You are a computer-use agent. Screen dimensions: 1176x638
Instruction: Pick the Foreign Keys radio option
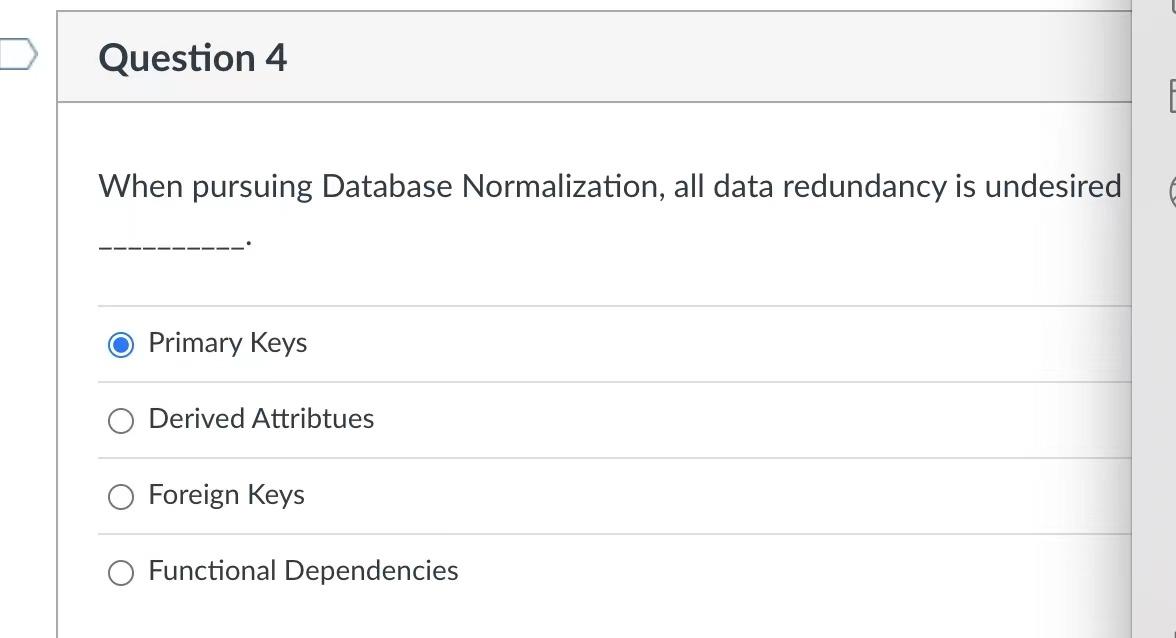(x=121, y=496)
